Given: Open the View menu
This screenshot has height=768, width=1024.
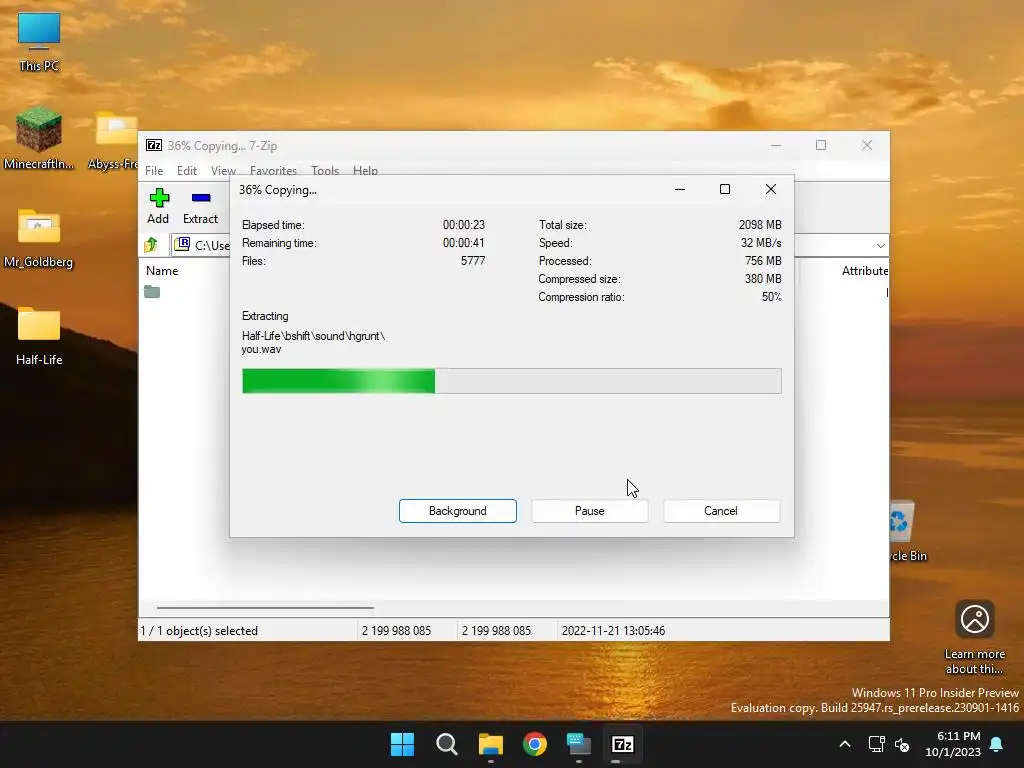Looking at the screenshot, I should pos(223,170).
